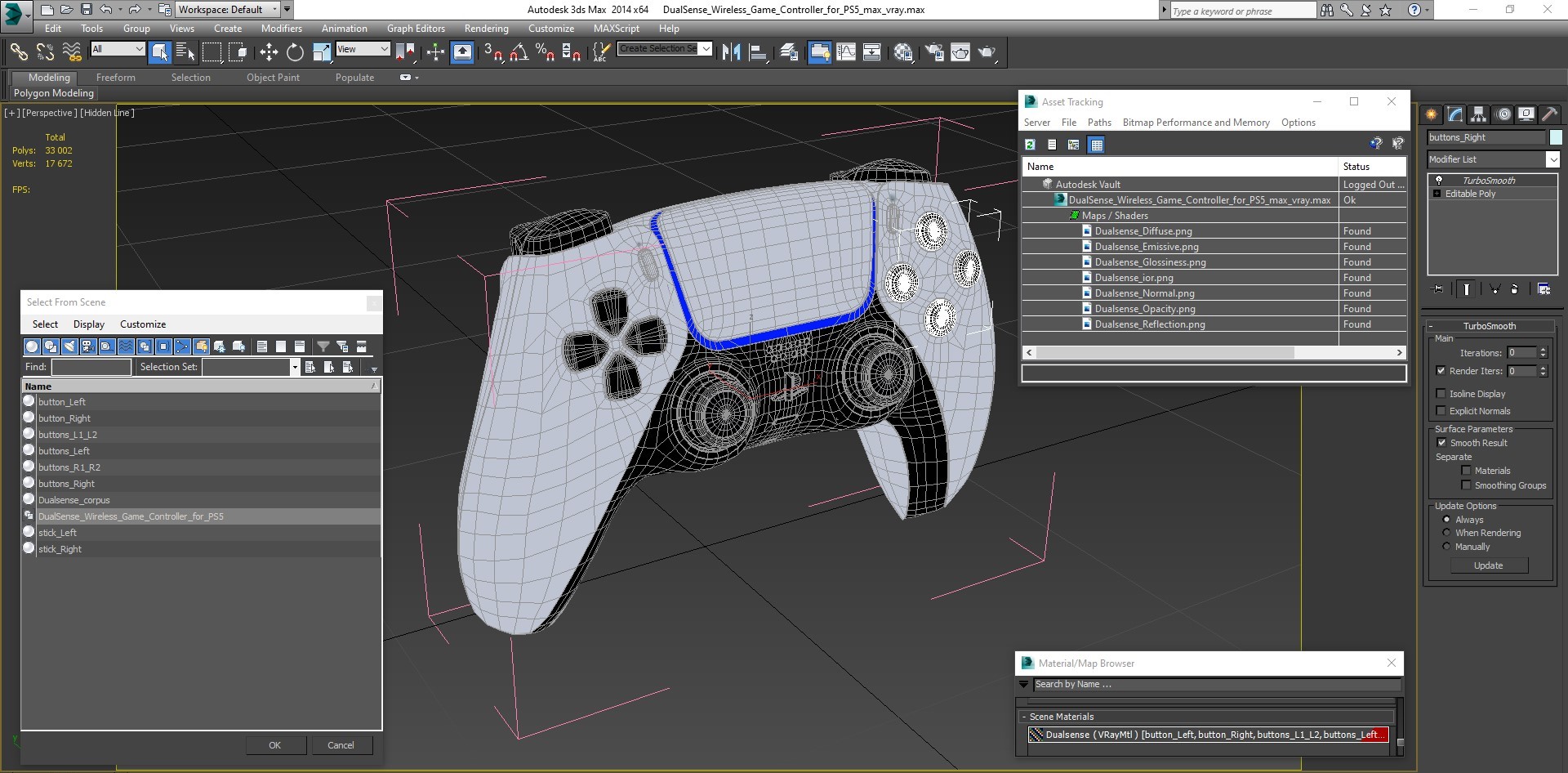This screenshot has height=773, width=1568.
Task: Click Cancel in Select From Scene
Action: [x=341, y=745]
